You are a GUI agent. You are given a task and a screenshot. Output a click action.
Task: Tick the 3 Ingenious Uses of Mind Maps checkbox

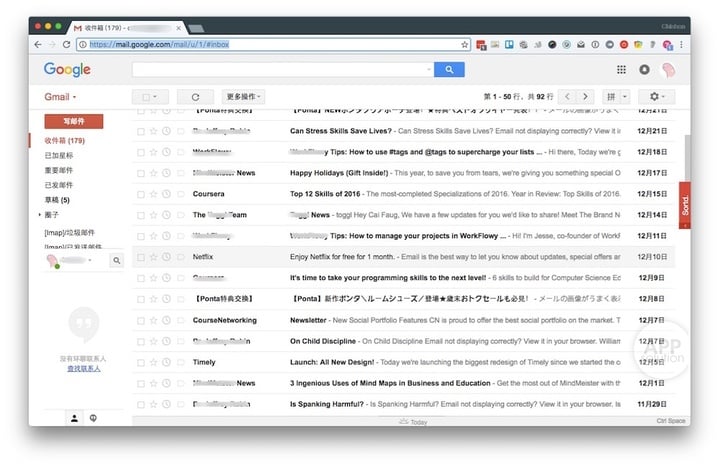(141, 383)
